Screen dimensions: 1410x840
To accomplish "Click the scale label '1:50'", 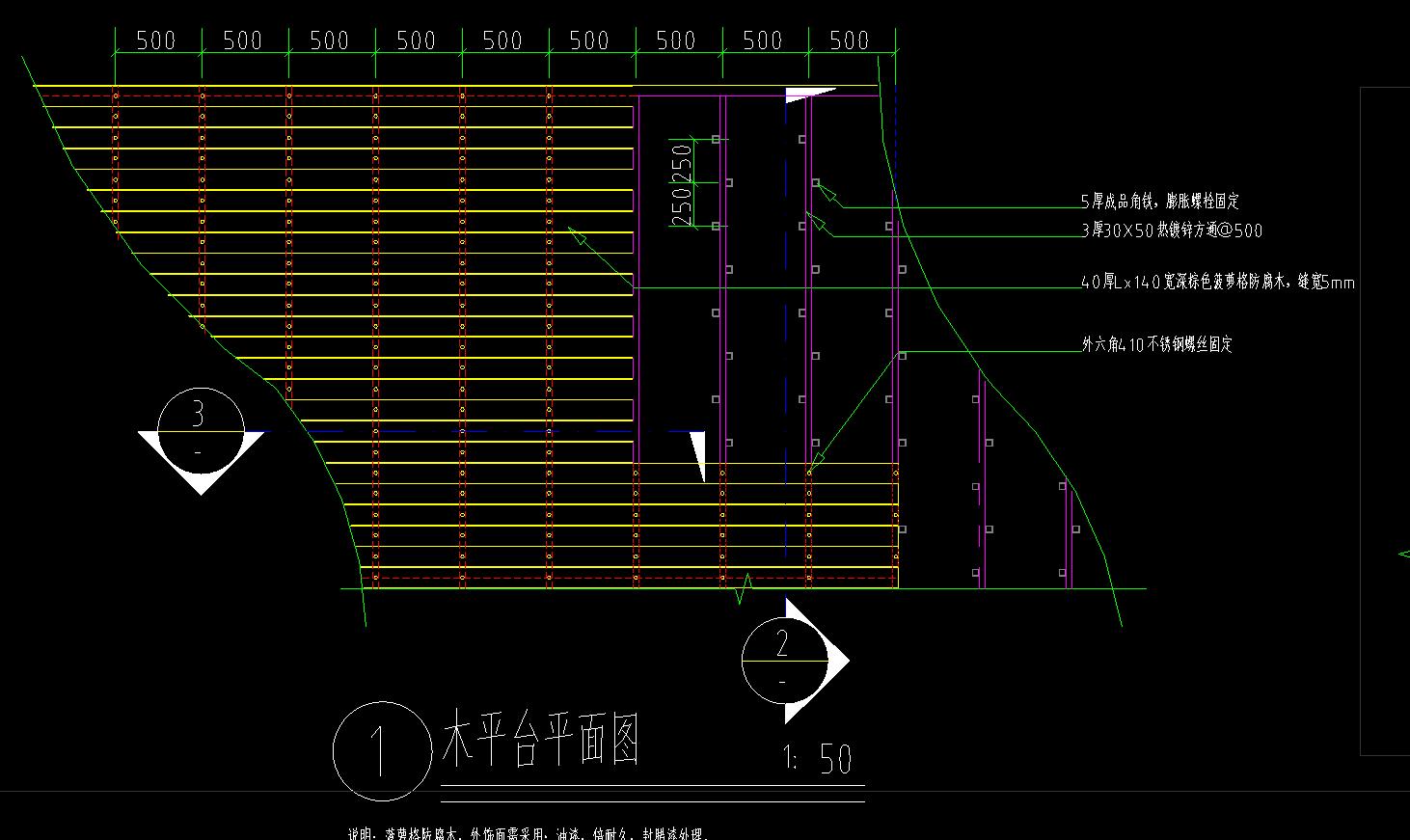I will [818, 759].
